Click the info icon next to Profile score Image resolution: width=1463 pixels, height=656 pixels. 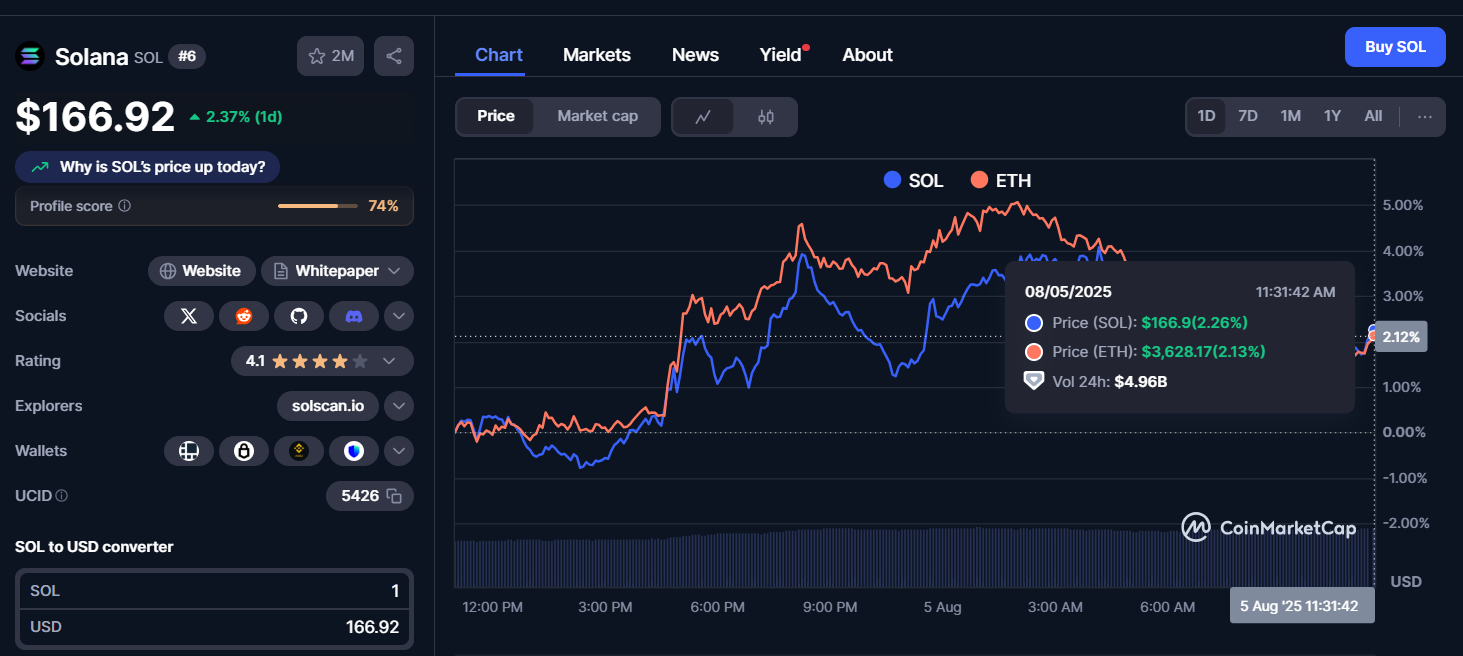[125, 206]
